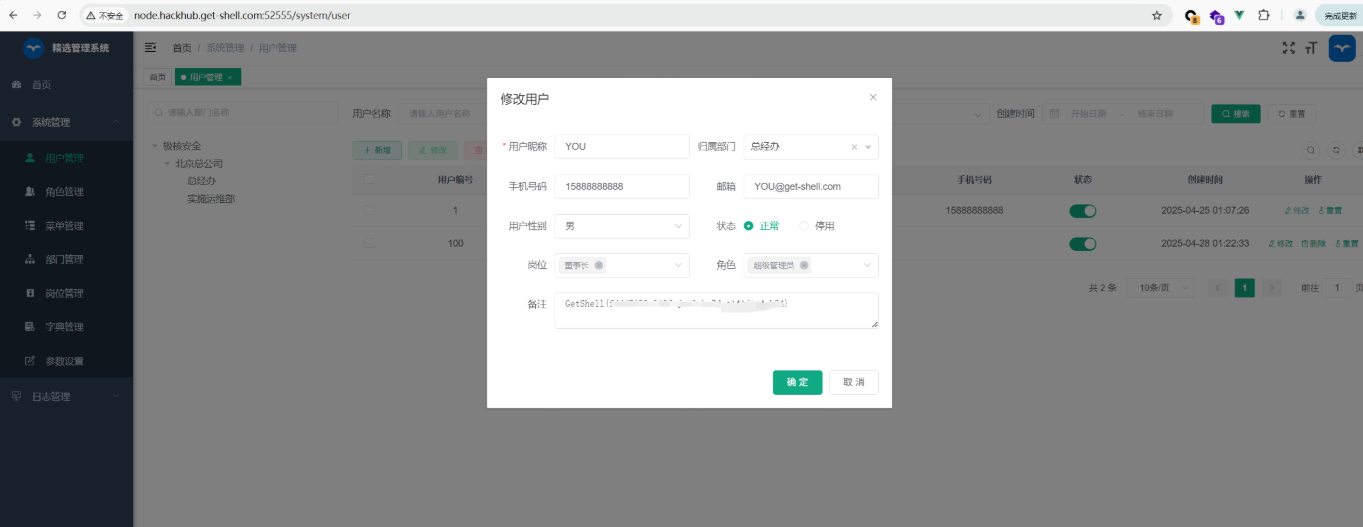
Task: Click the font size icon in header
Action: pyautogui.click(x=1311, y=48)
